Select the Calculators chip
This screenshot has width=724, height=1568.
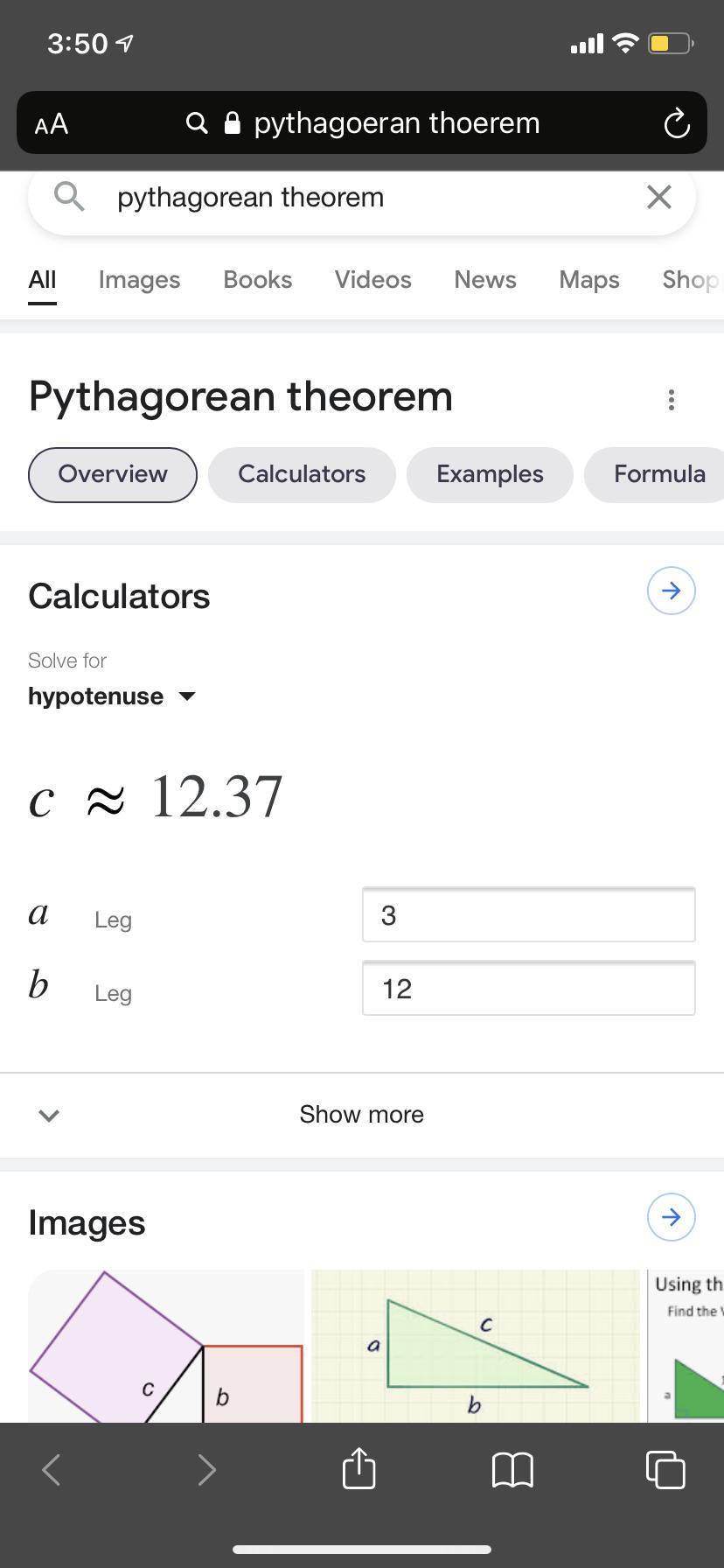[x=302, y=475]
